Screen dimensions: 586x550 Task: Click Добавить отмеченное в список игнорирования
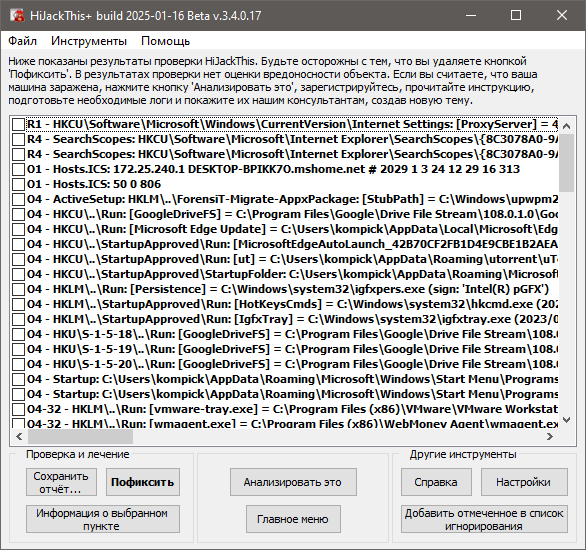484,519
